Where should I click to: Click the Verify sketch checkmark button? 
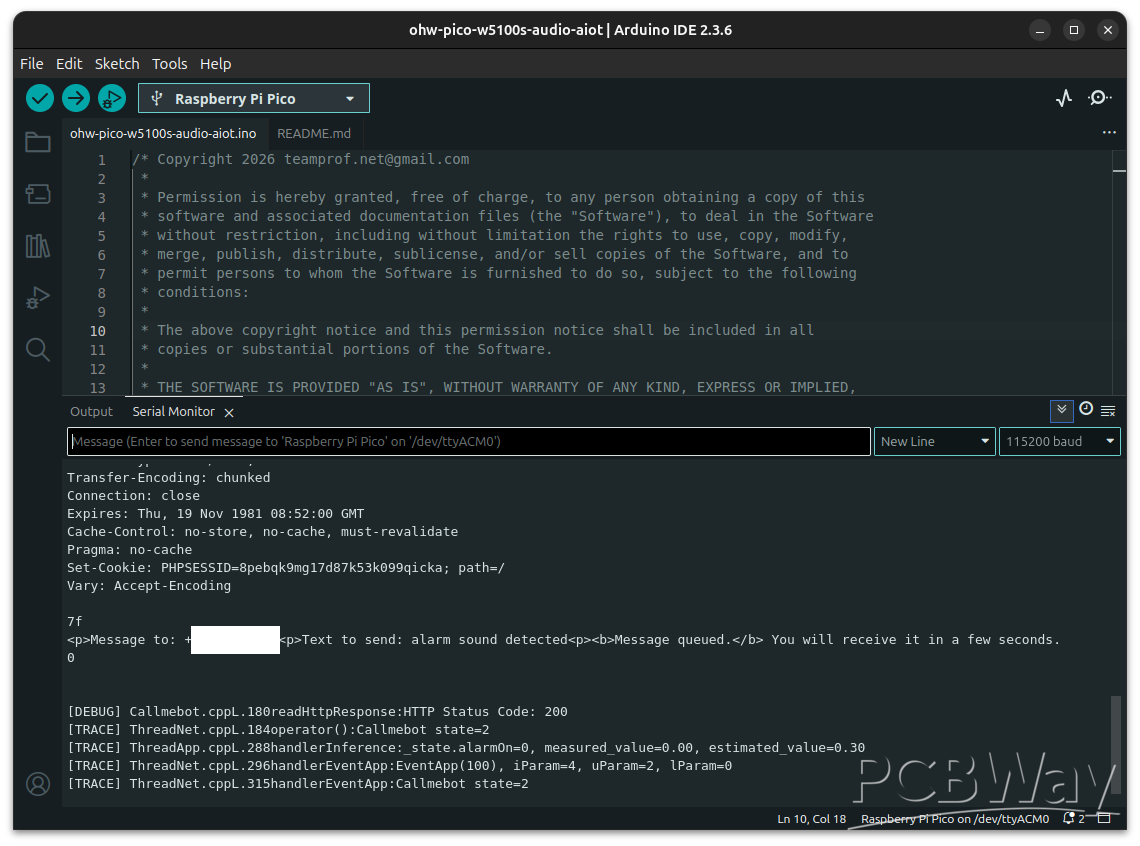[40, 98]
